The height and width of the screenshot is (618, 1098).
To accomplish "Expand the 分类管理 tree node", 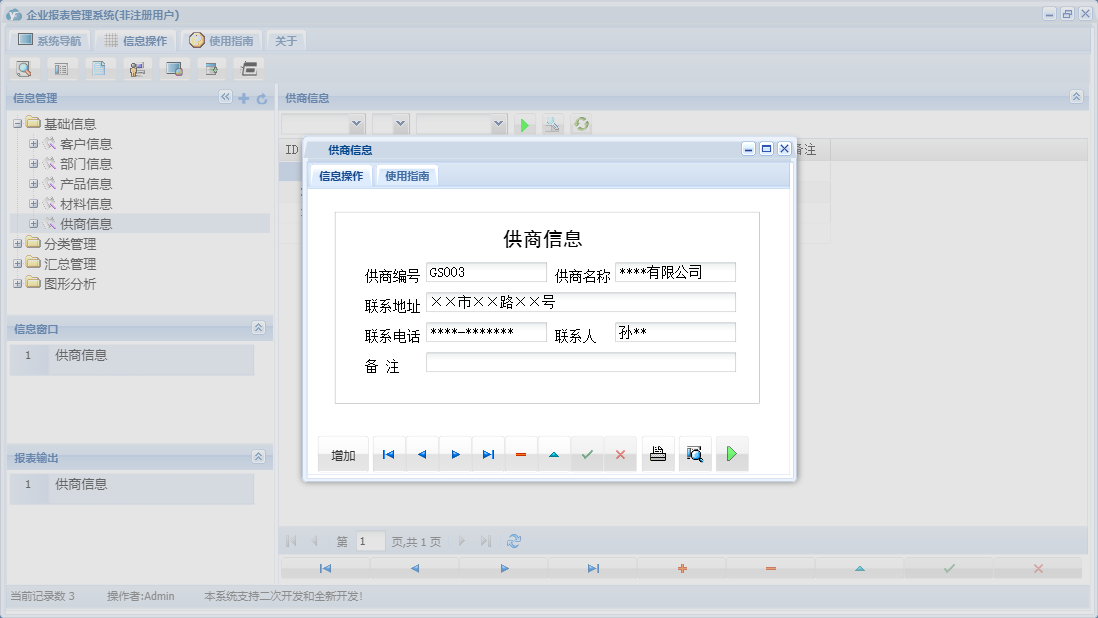I will [x=18, y=243].
